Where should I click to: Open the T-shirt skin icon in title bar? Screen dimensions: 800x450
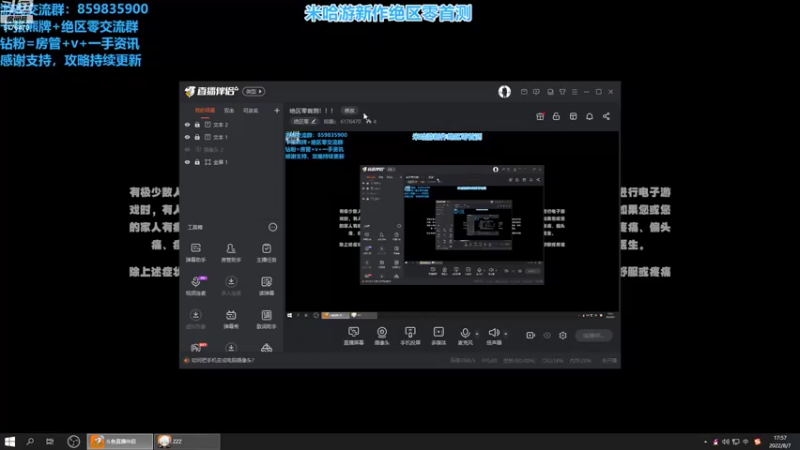562,92
